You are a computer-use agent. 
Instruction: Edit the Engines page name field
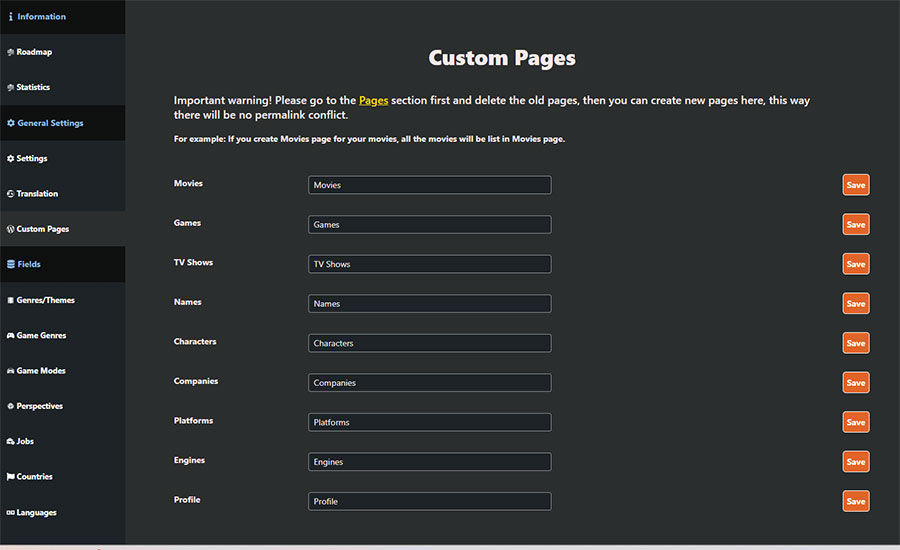[x=429, y=462]
